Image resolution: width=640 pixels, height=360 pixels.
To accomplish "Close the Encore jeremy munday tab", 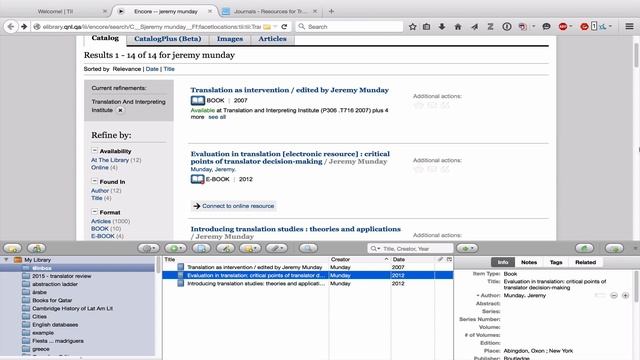I will click(210, 11).
